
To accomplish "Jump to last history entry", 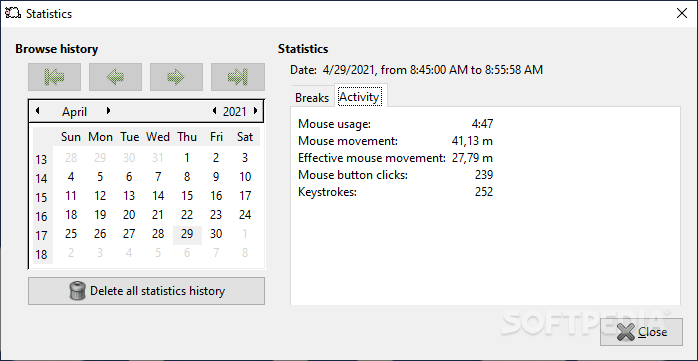I will click(238, 77).
